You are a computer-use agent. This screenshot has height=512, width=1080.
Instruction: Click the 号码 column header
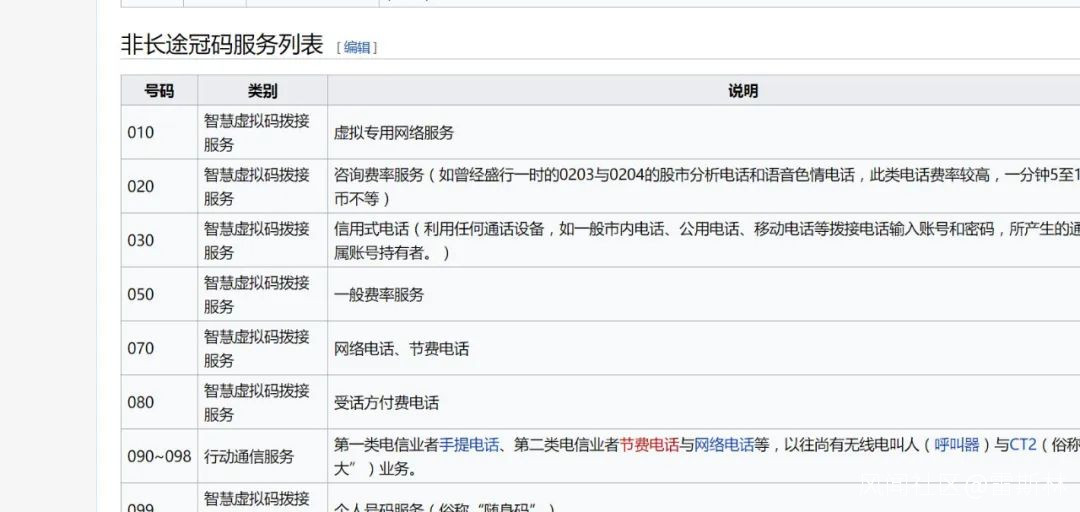[159, 90]
